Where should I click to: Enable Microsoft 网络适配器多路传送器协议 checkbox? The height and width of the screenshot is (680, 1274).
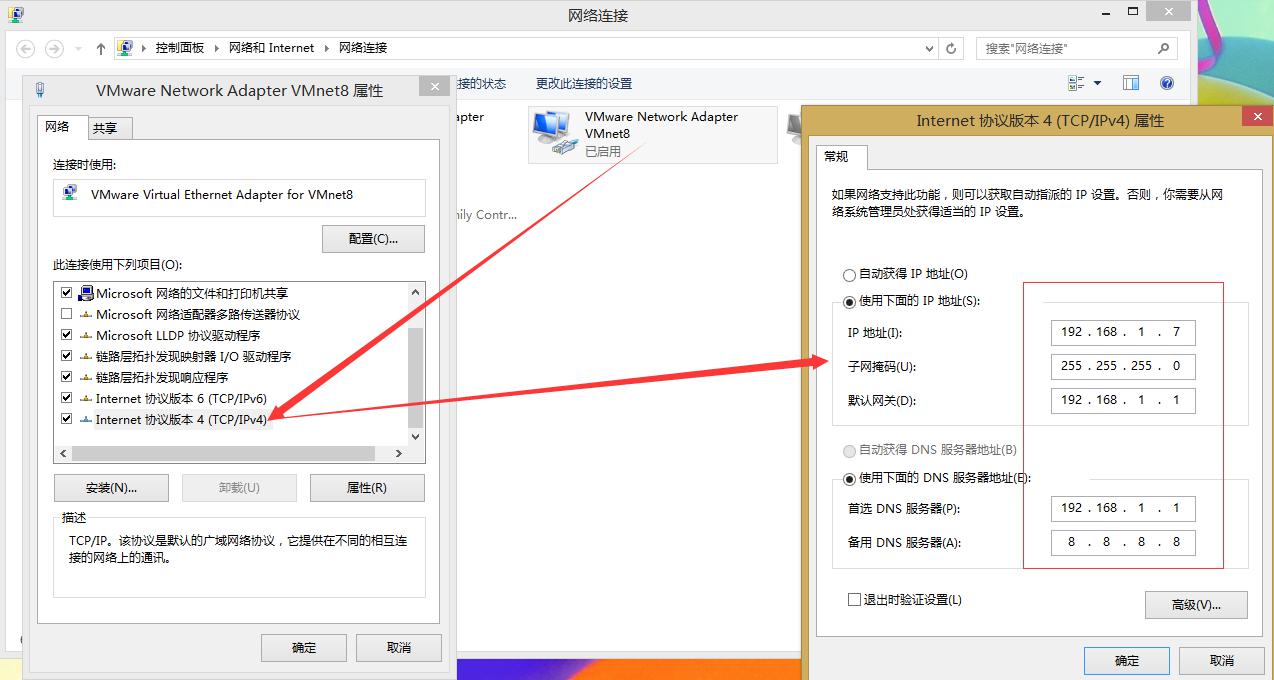pos(67,314)
